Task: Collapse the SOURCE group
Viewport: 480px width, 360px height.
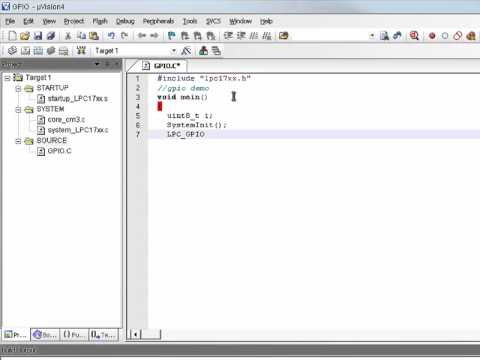Action: click(18, 141)
